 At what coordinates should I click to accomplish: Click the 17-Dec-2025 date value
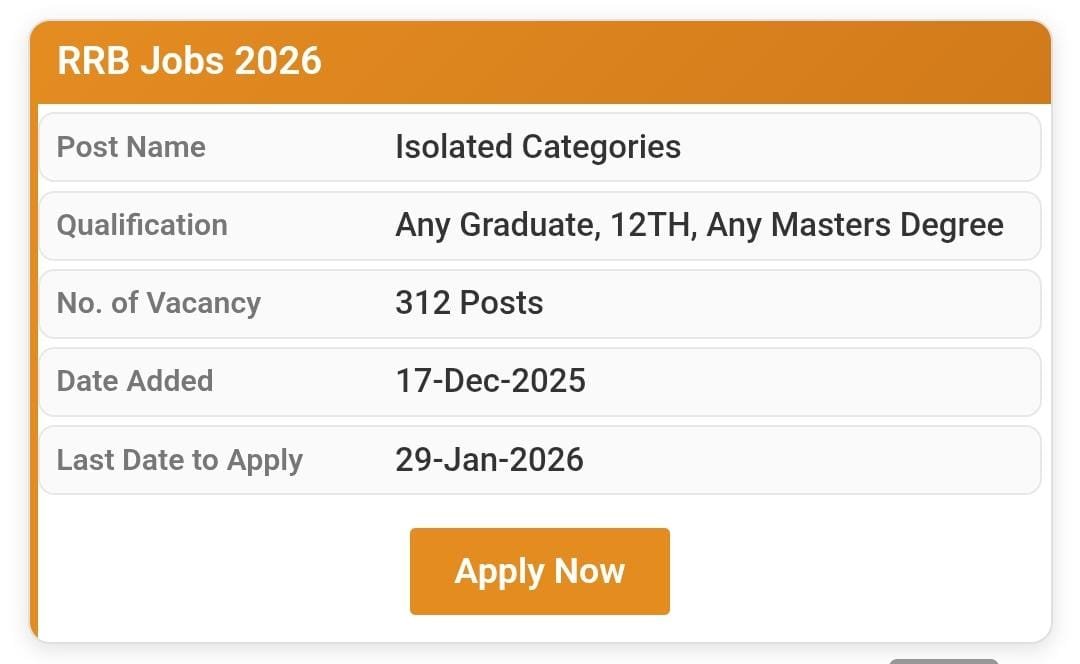(490, 381)
